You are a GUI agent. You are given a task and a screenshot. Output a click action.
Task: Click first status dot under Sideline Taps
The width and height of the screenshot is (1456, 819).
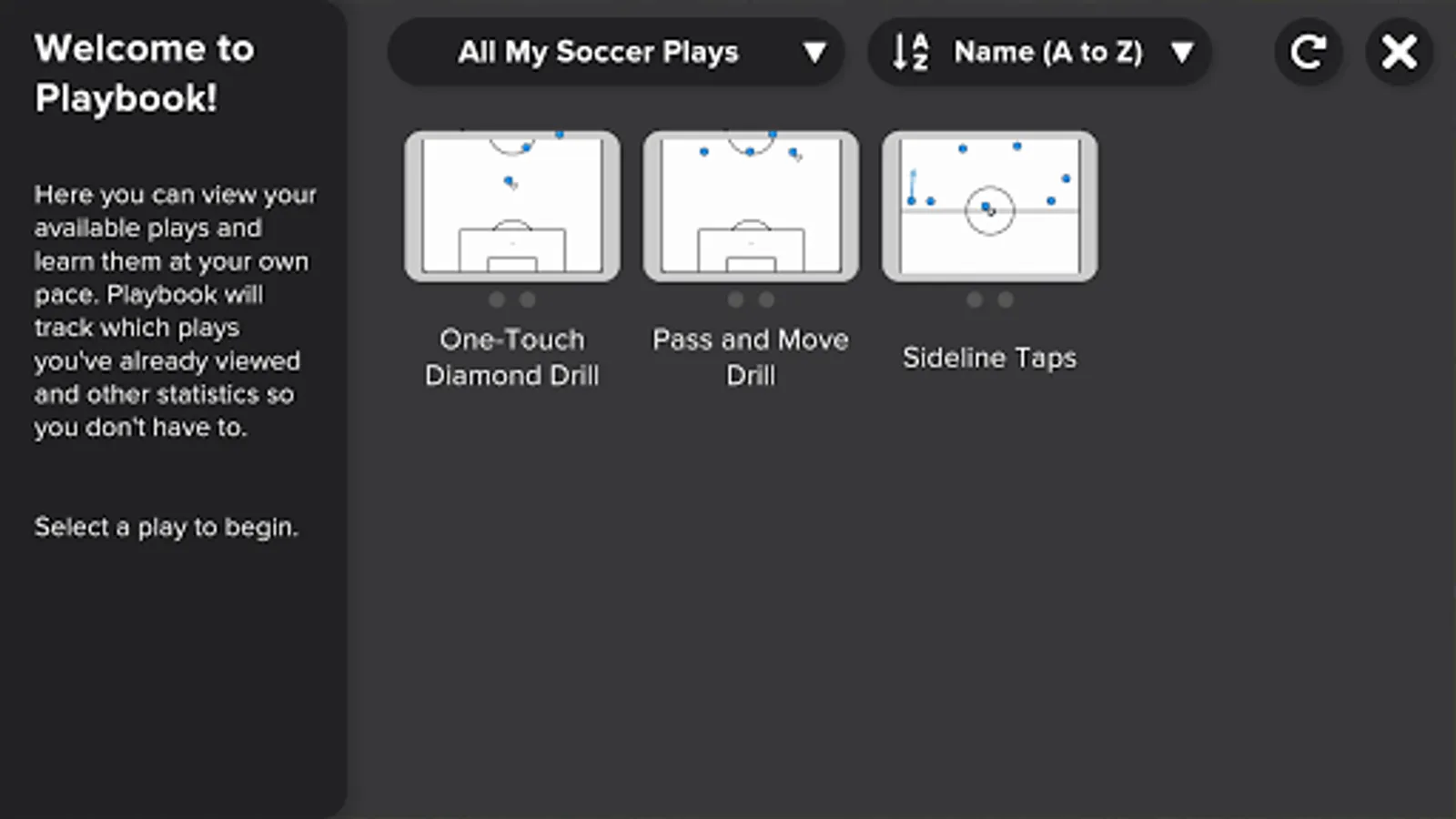(975, 299)
